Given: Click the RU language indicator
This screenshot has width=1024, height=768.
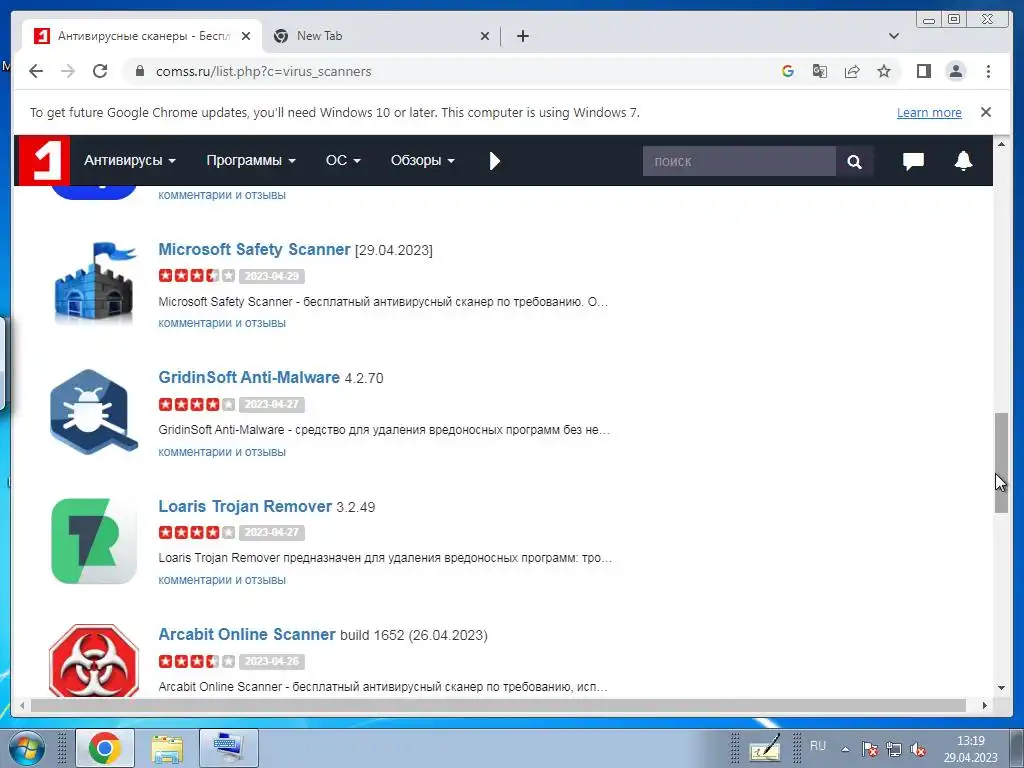Looking at the screenshot, I should pyautogui.click(x=818, y=746).
